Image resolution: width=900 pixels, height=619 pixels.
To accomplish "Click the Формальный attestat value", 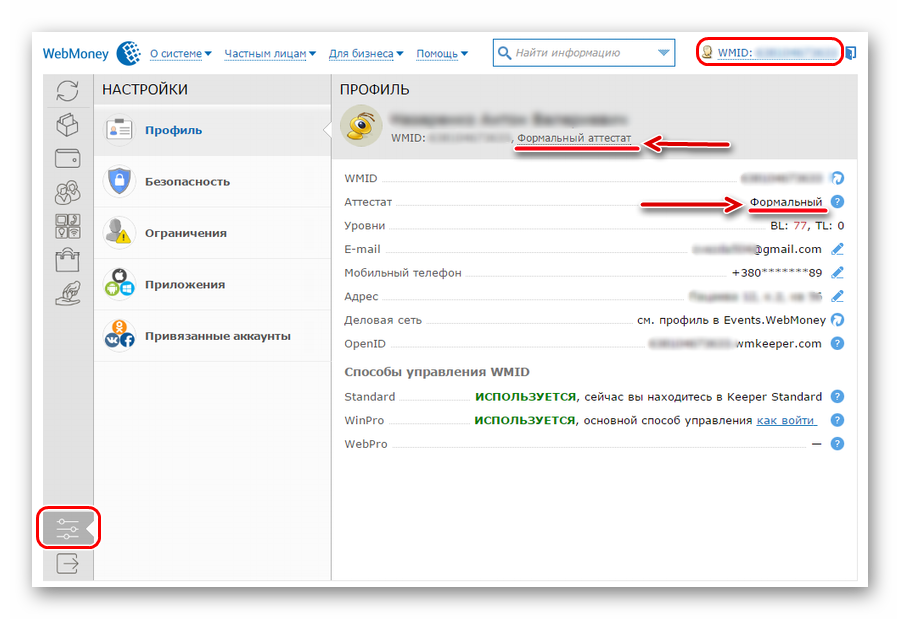I will click(x=786, y=202).
